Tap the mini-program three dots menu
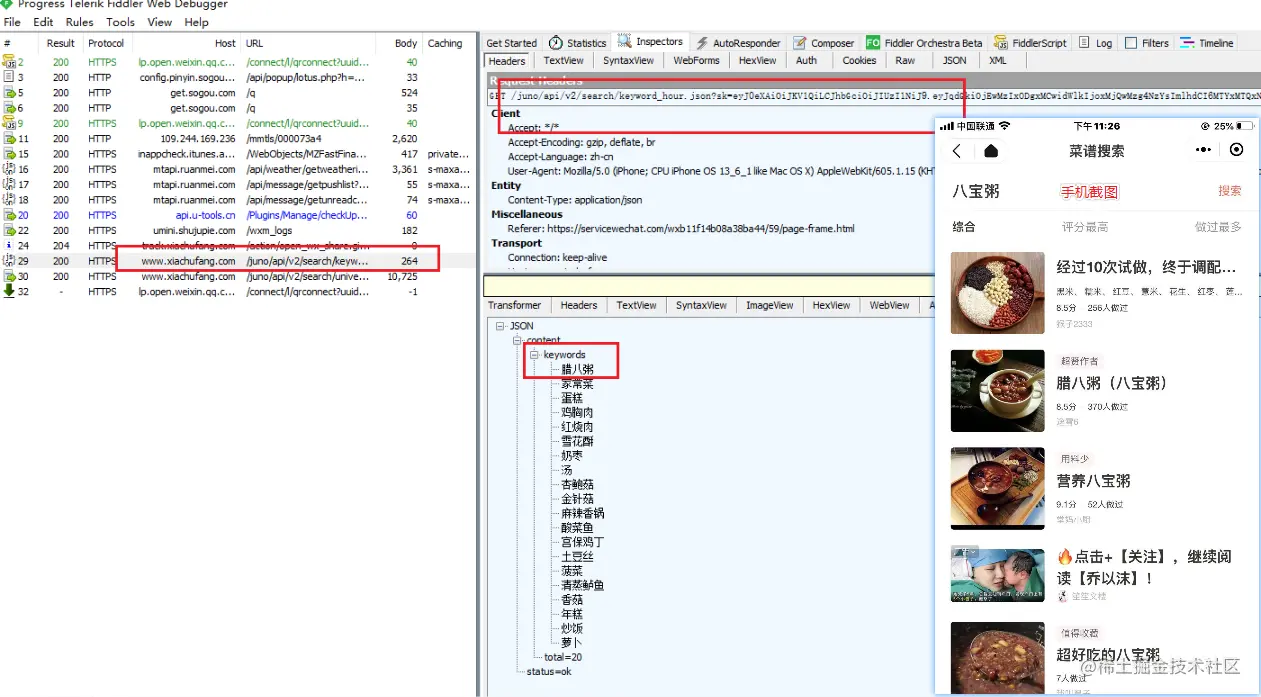Screen dimensions: 1261x697 click(x=1204, y=150)
